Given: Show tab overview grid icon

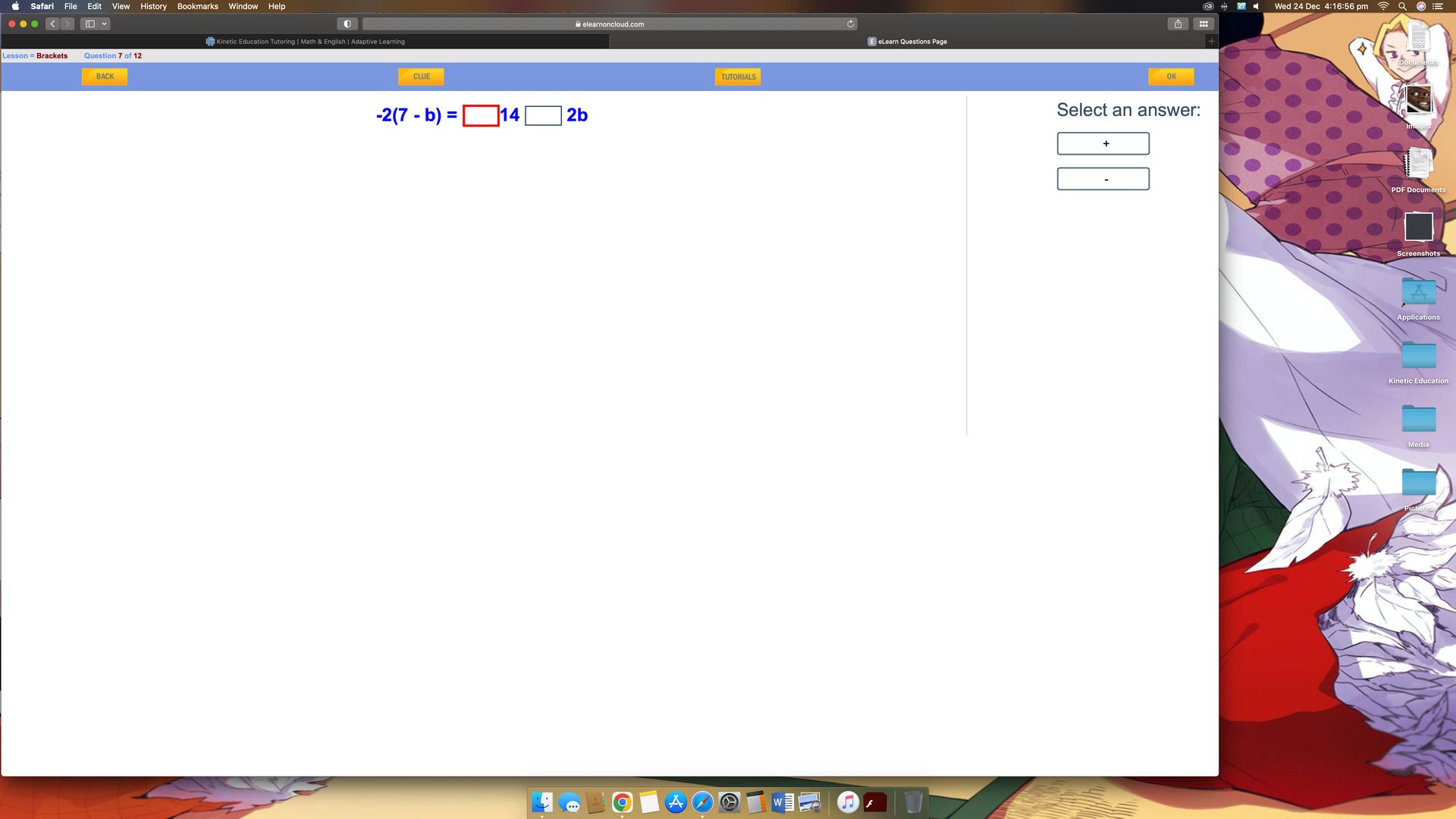Looking at the screenshot, I should tap(1203, 24).
